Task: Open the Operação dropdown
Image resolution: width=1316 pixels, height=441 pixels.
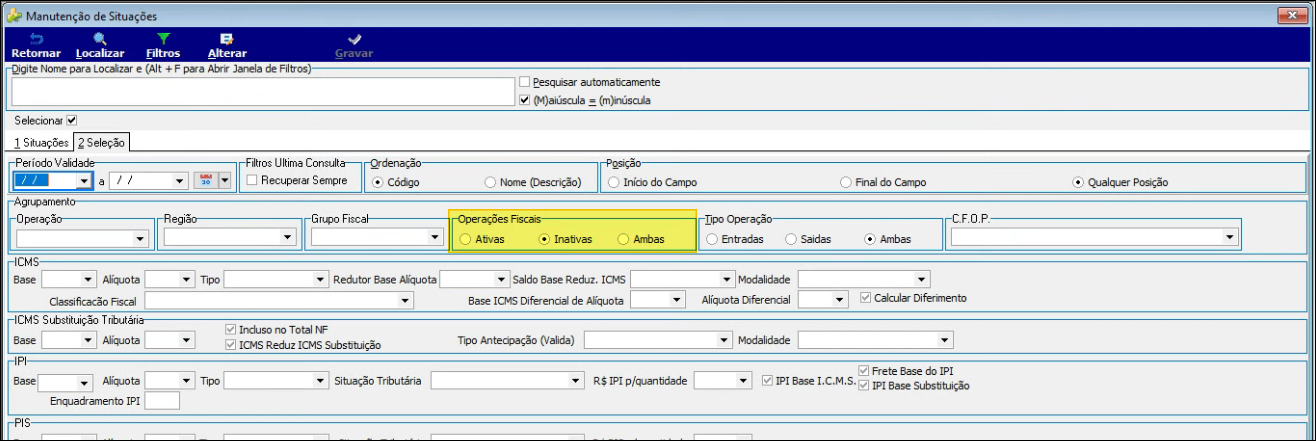Action: click(x=141, y=238)
